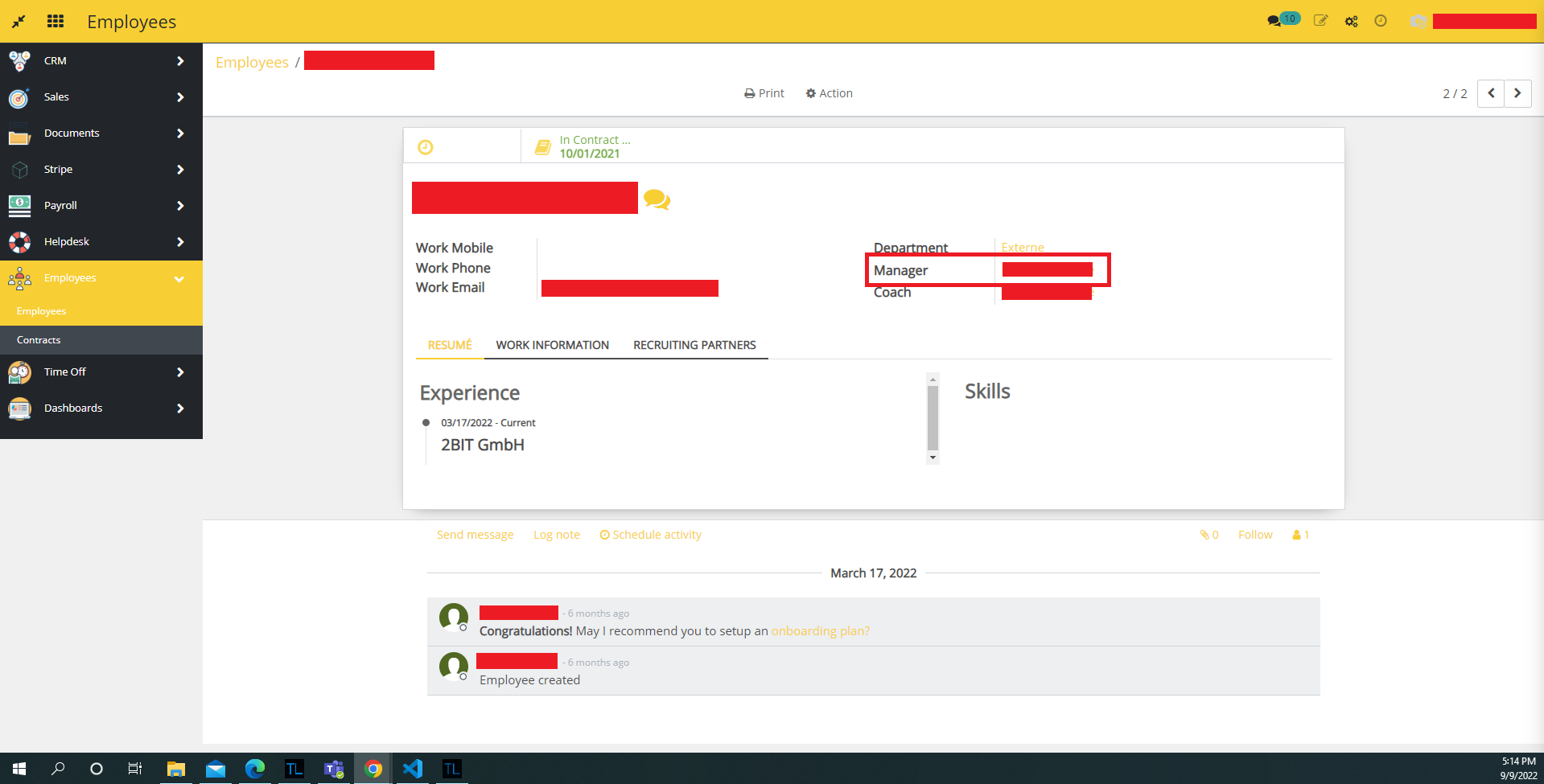Open the compose note icon
The image size is (1544, 784).
(x=1320, y=21)
